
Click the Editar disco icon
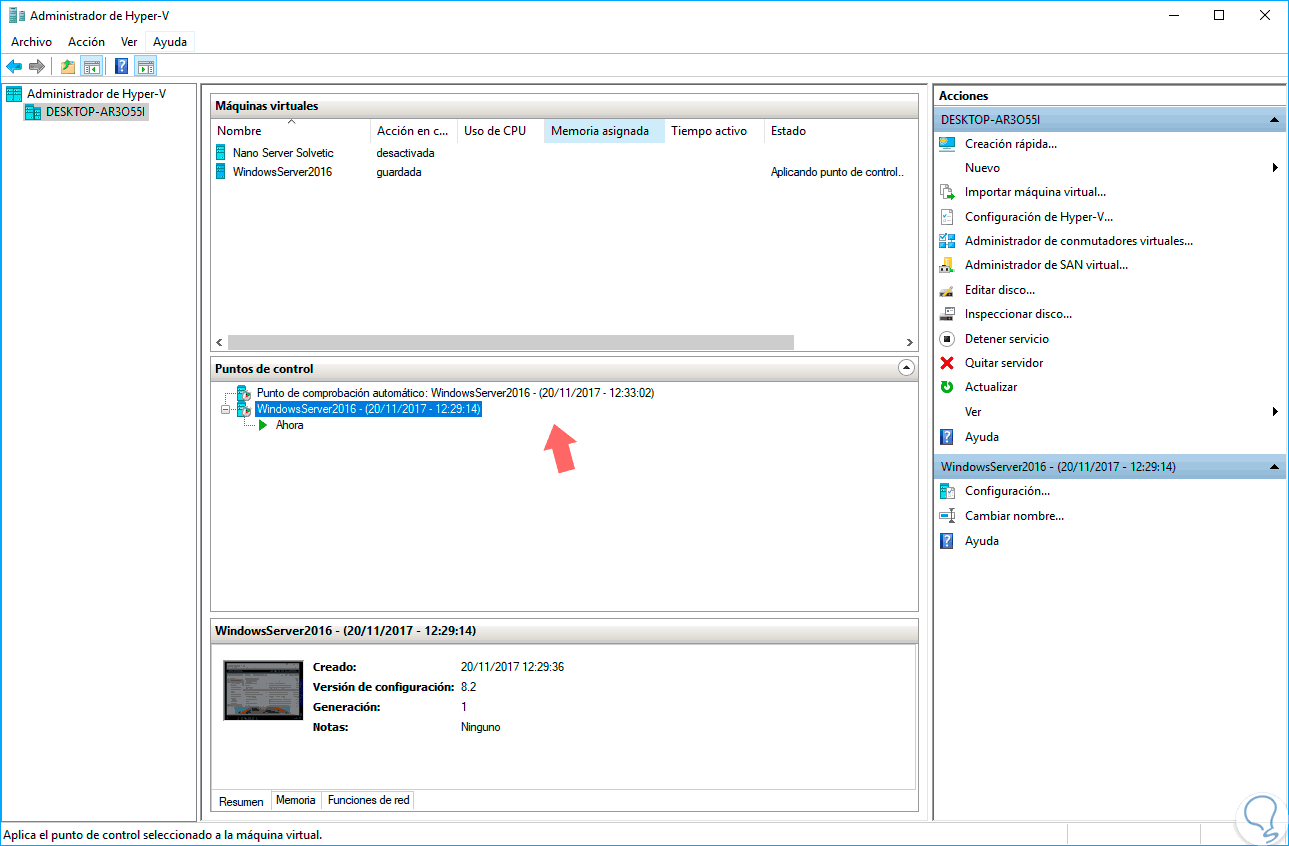coord(947,290)
